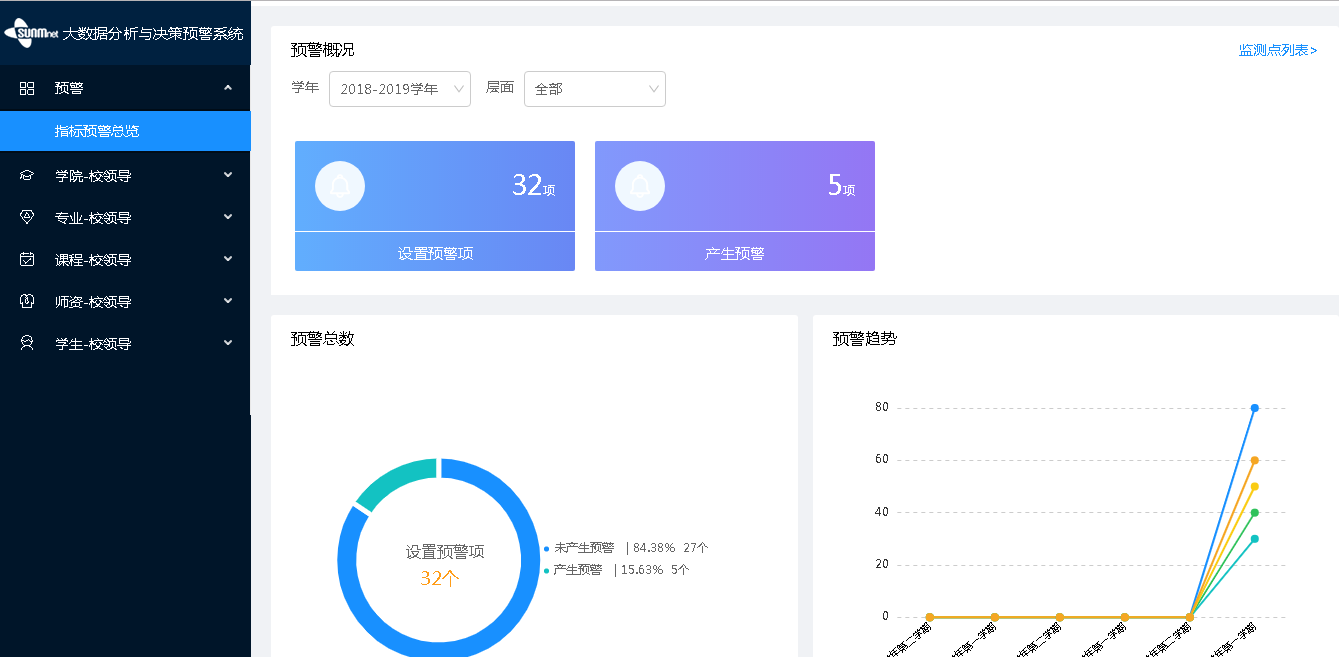The image size is (1339, 657).
Task: Click the 专业-校领导 sidebar icon
Action: 27,218
